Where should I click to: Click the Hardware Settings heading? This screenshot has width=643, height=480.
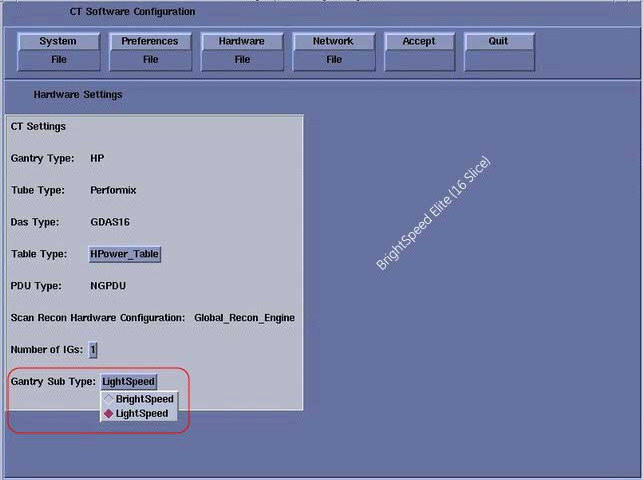pos(78,95)
